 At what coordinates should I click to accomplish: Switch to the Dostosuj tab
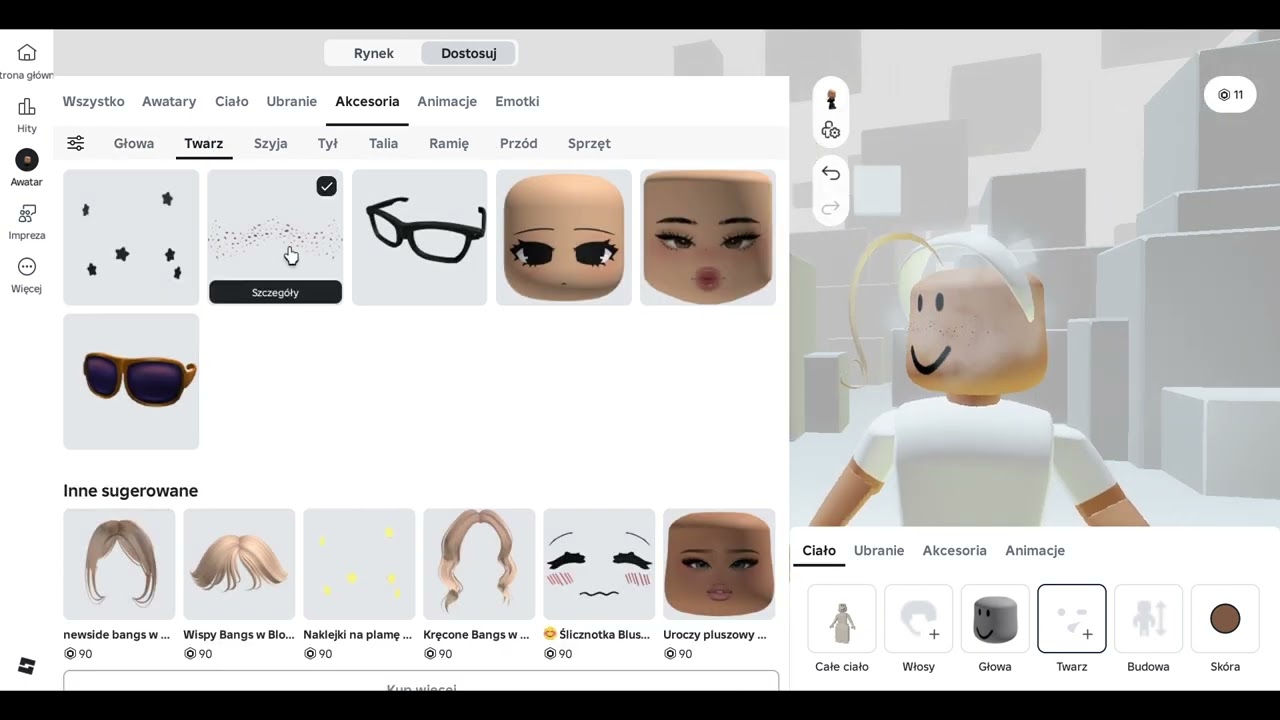[469, 53]
